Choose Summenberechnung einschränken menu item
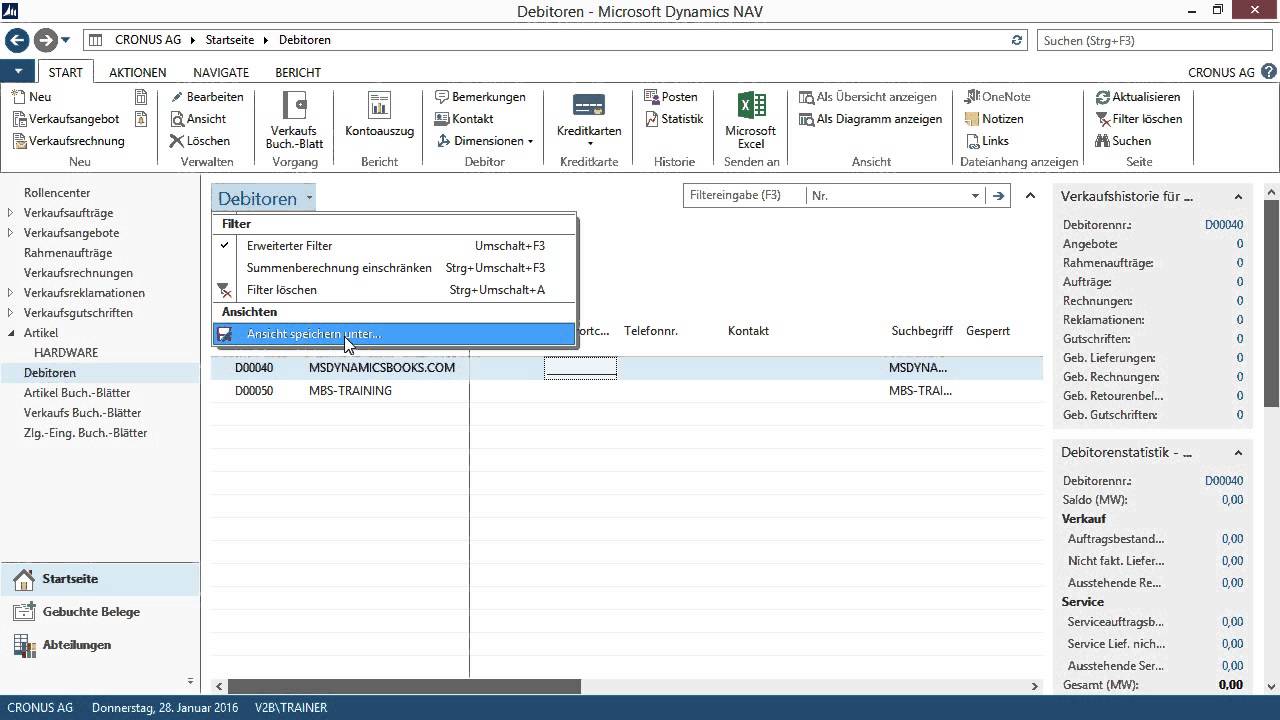This screenshot has height=720, width=1280. pos(395,268)
